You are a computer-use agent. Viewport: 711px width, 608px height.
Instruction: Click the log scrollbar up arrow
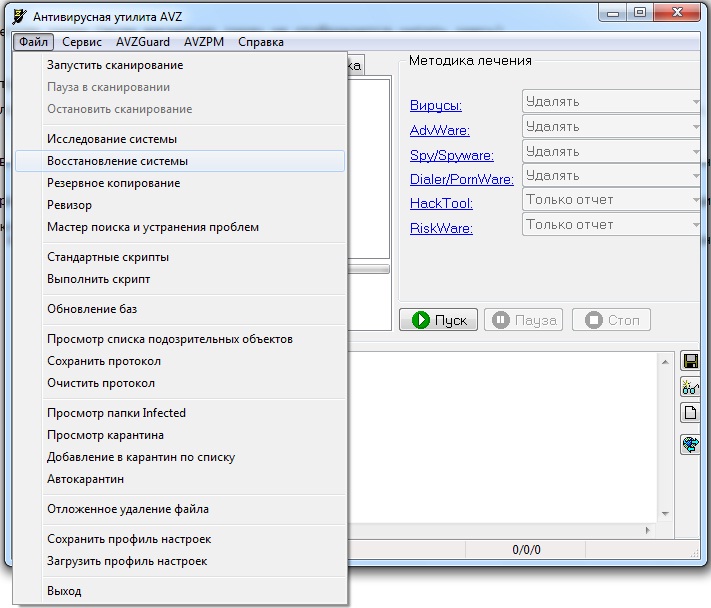665,362
